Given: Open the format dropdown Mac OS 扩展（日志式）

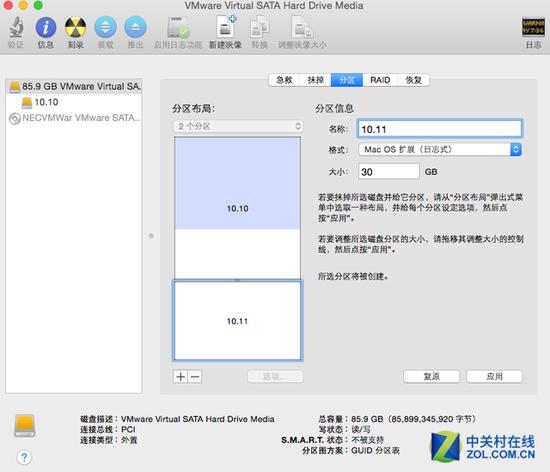Looking at the screenshot, I should [440, 149].
